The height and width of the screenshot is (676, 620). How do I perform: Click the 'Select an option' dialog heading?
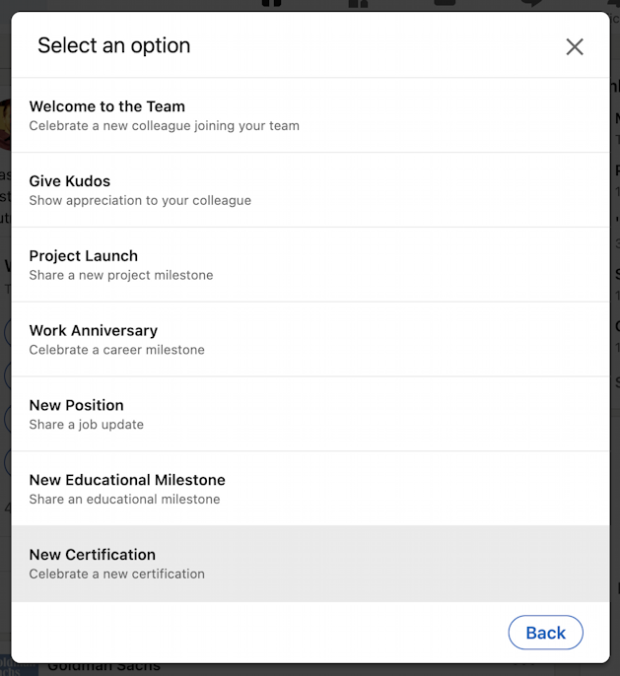pyautogui.click(x=114, y=45)
